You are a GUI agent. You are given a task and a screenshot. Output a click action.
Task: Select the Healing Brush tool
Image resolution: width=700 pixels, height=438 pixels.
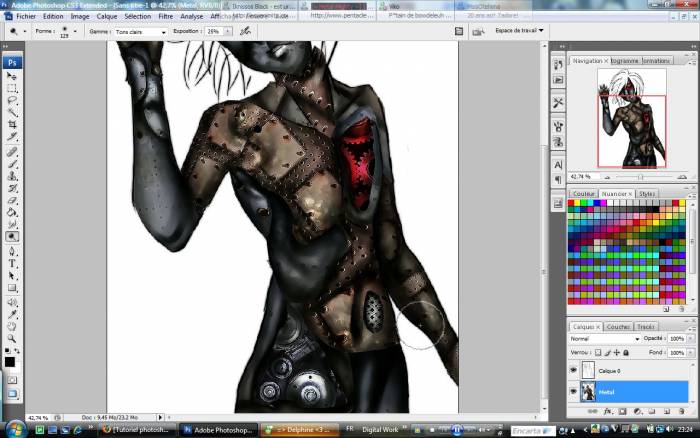coord(12,152)
